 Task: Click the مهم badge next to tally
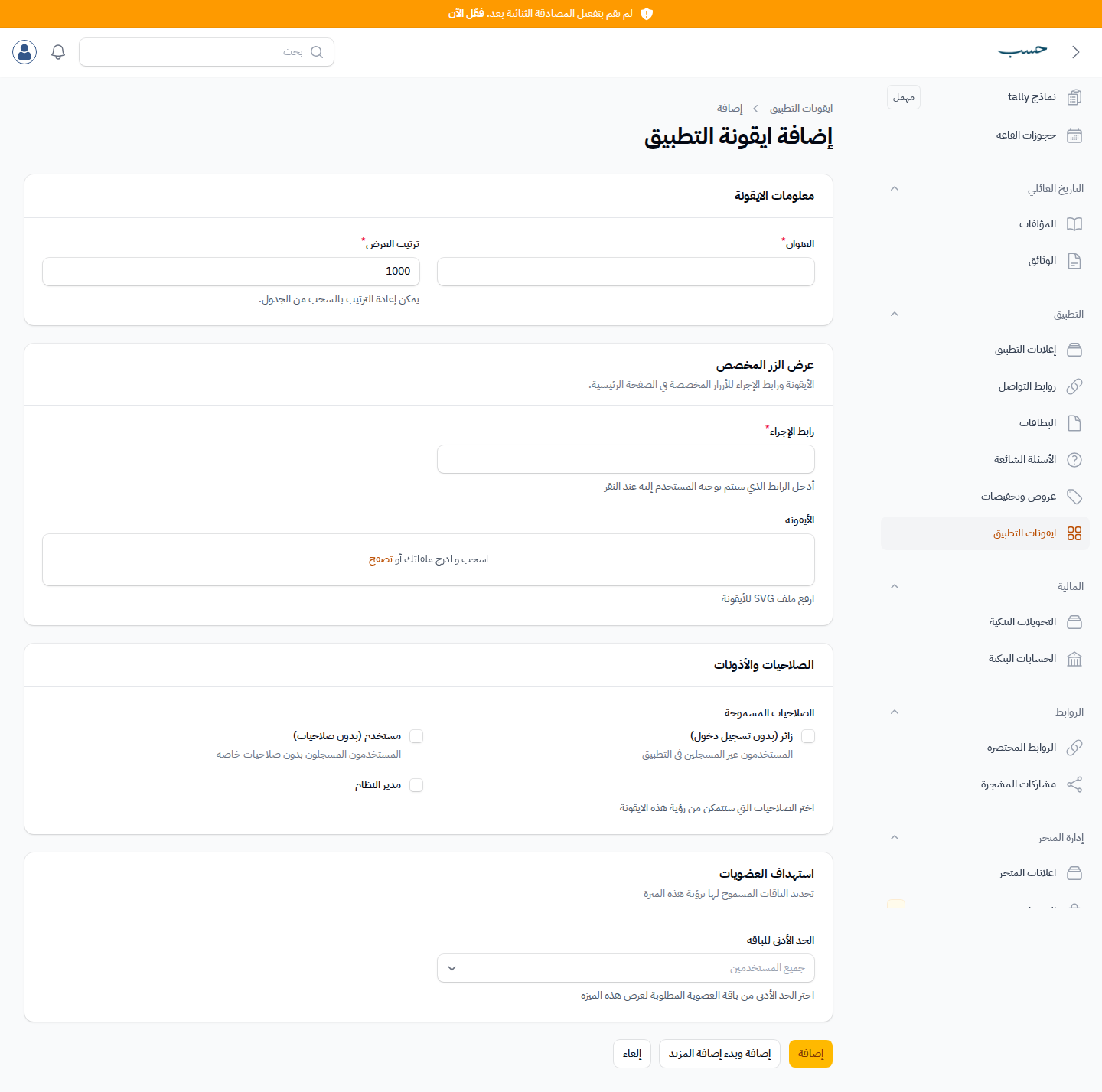pos(904,97)
